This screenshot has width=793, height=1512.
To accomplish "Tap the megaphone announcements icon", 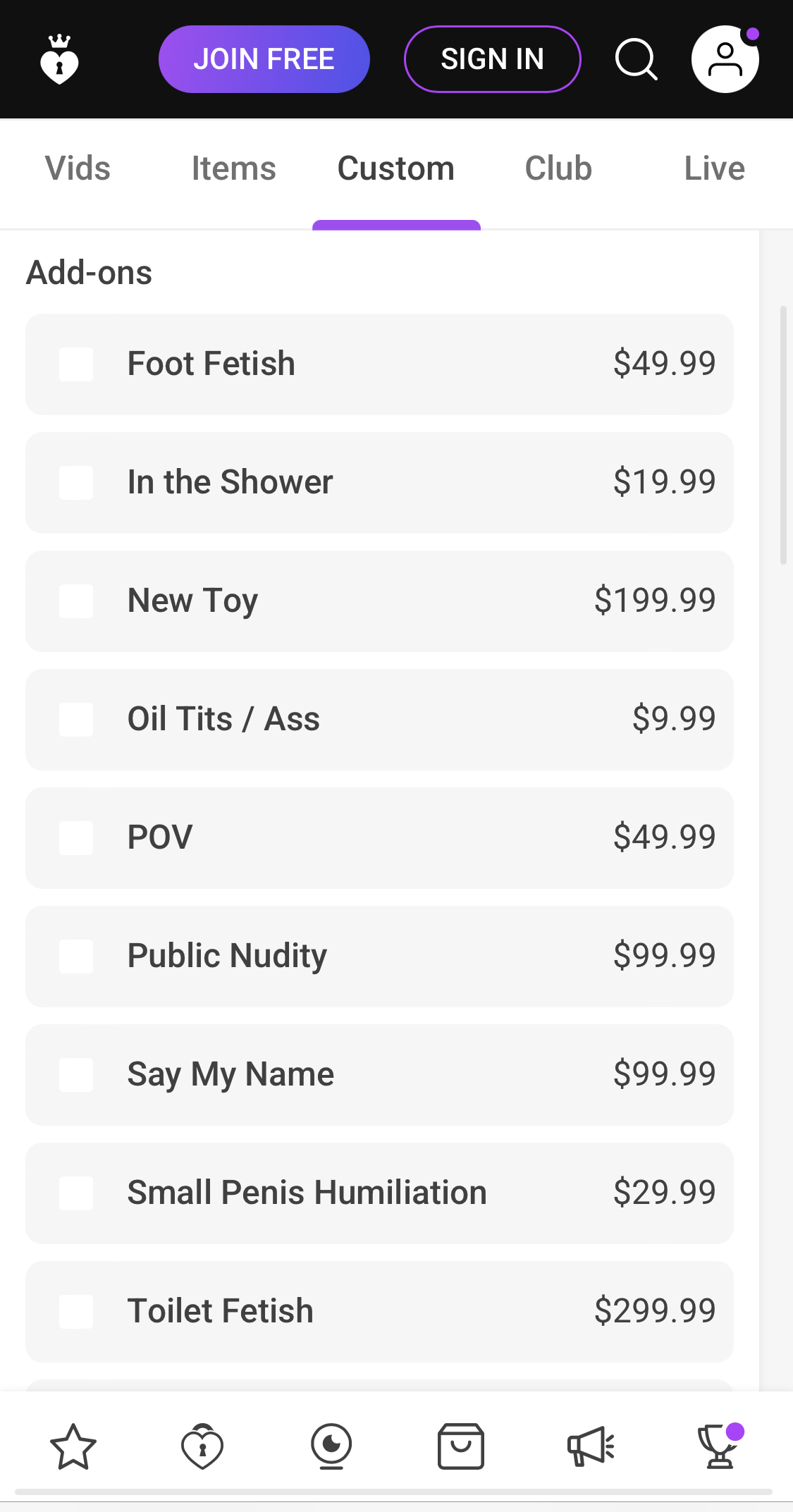I will tap(591, 1446).
